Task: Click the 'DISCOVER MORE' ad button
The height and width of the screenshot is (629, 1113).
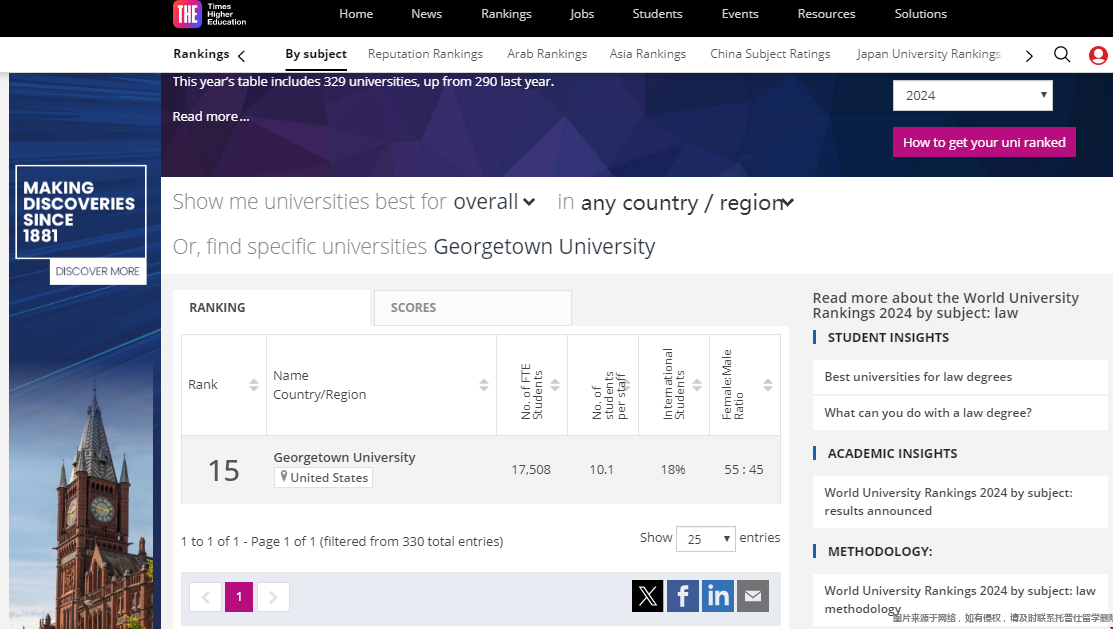Action: 98,271
